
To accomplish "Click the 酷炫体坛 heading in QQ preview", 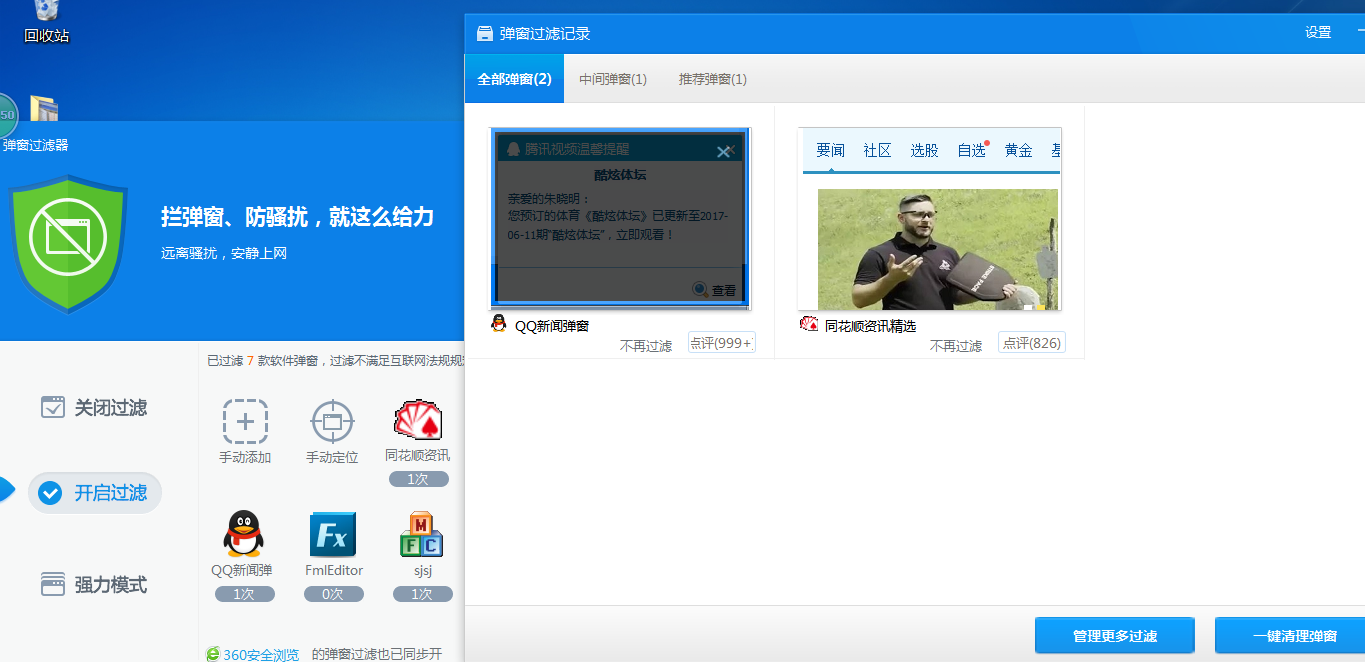I will coord(620,175).
